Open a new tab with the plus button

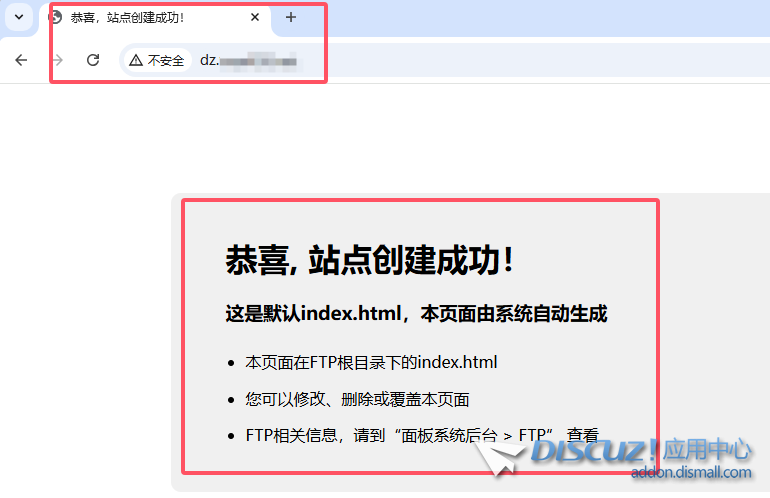click(x=291, y=18)
